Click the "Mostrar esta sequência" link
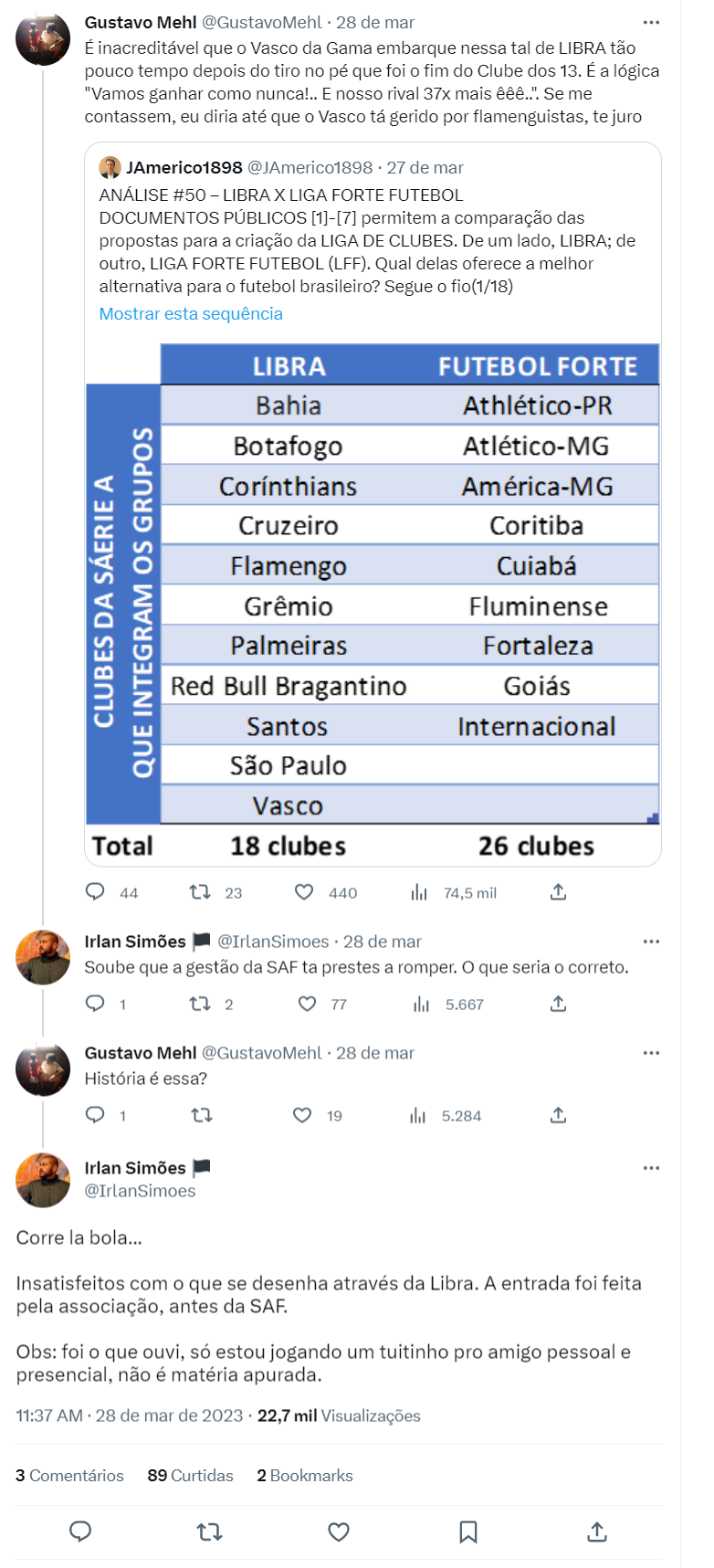The height and width of the screenshot is (1568, 714). (x=191, y=313)
